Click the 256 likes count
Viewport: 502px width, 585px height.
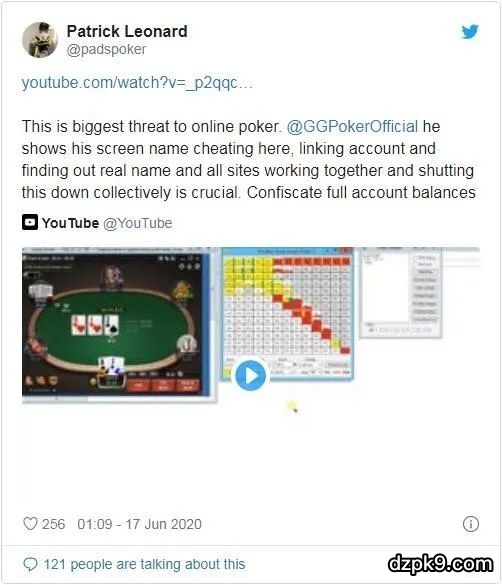(53, 524)
